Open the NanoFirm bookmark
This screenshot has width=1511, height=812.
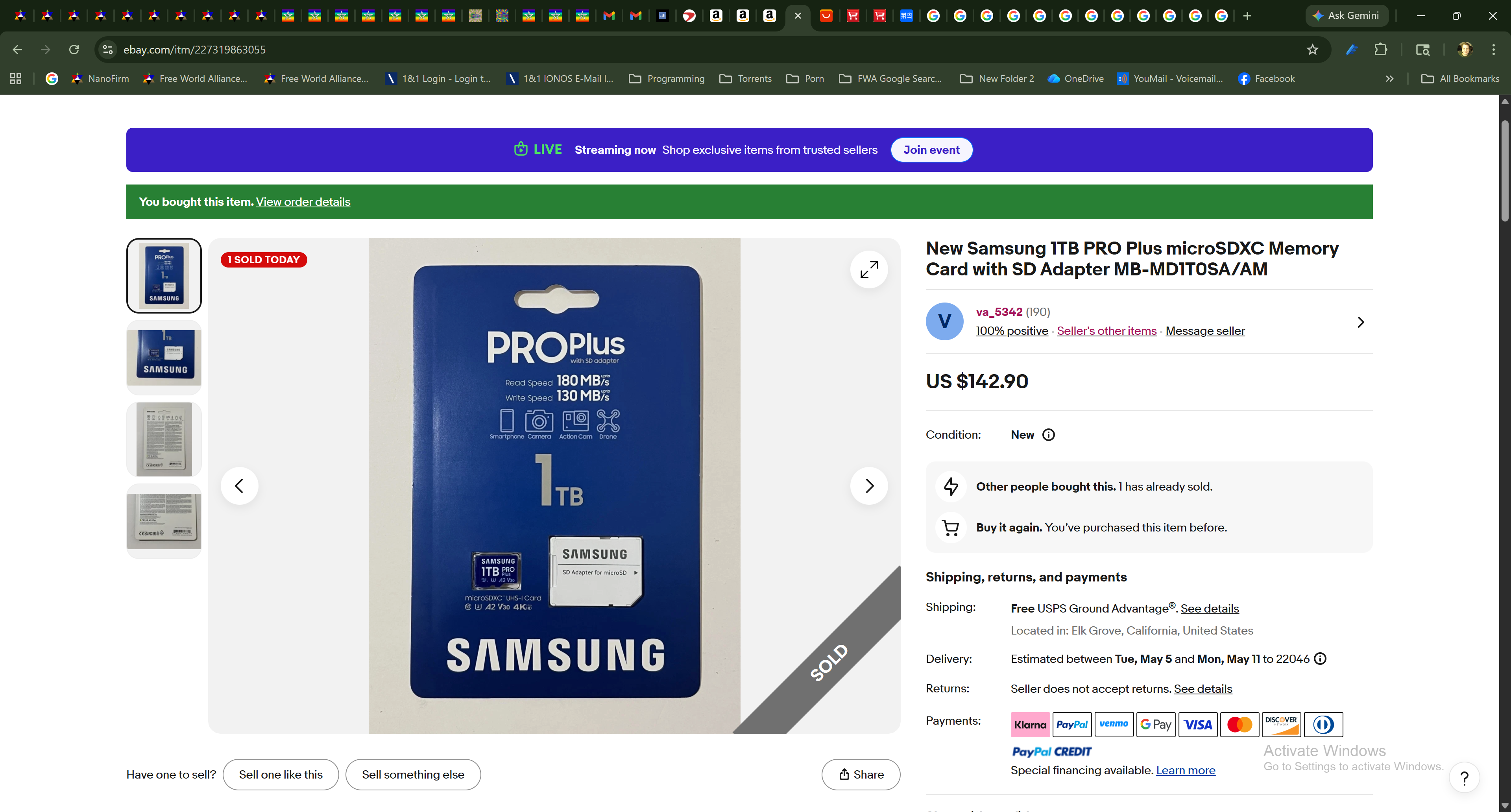click(100, 79)
